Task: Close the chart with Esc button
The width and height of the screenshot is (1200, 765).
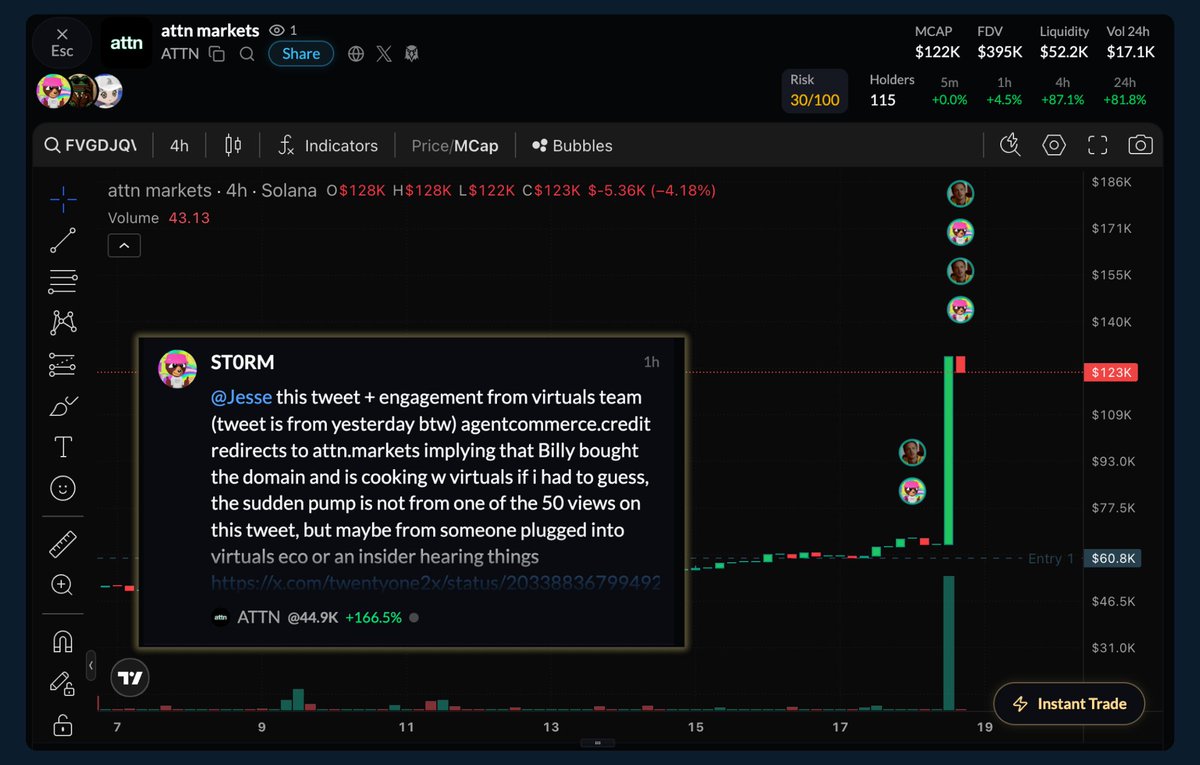Action: click(62, 43)
